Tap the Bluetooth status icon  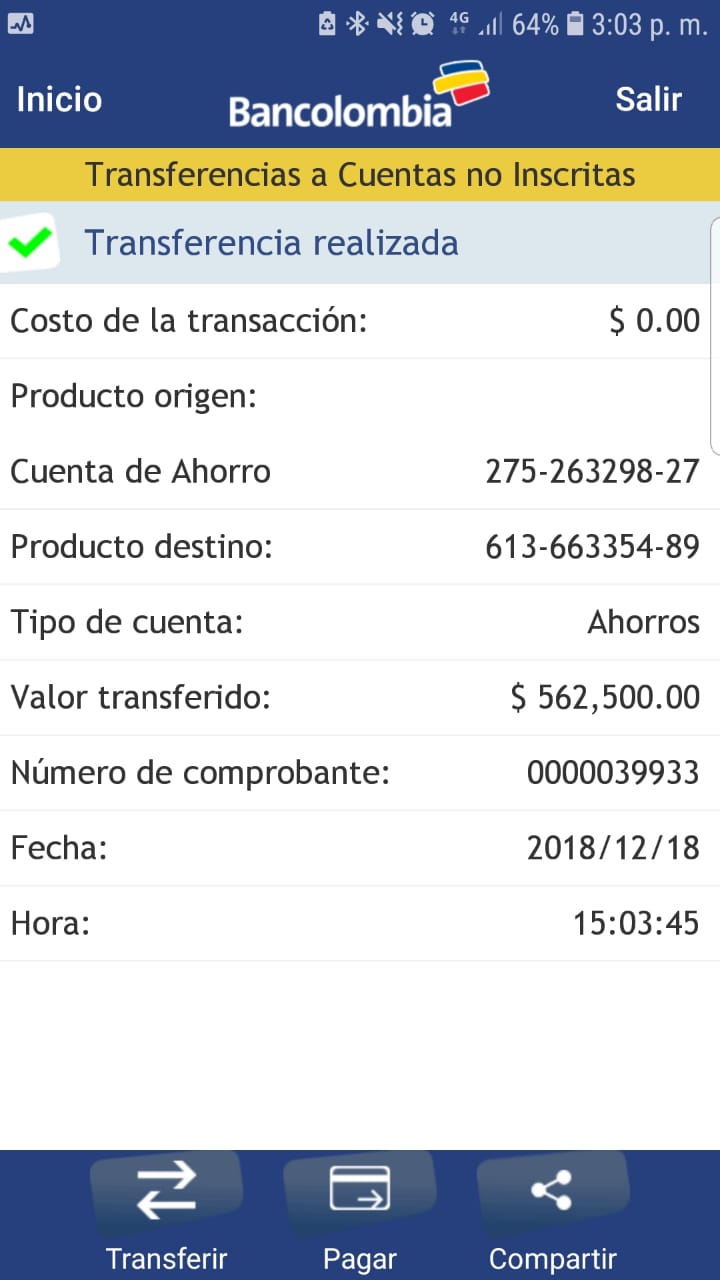357,24
